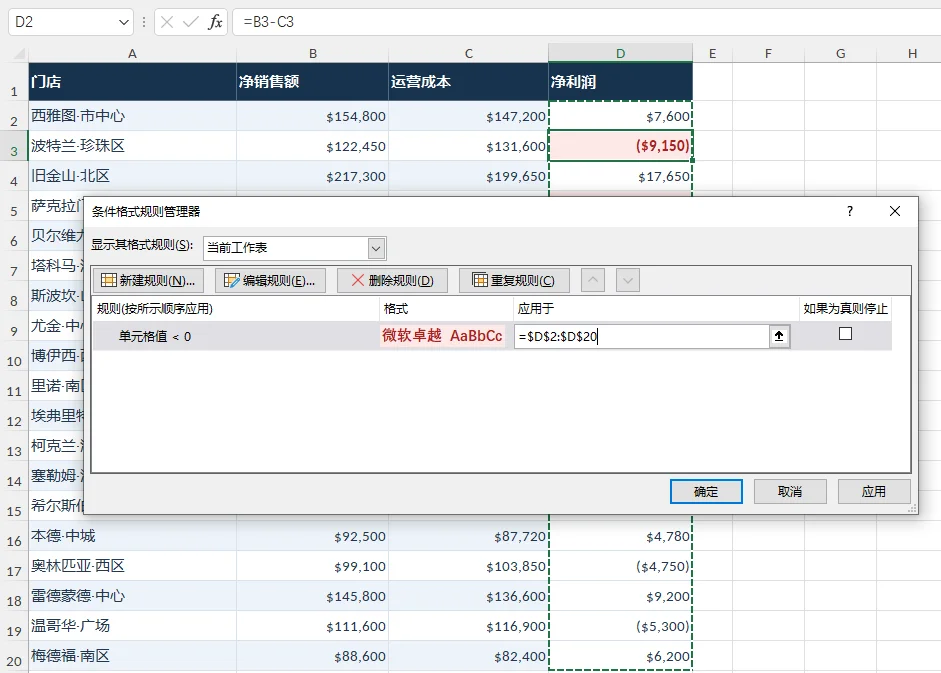The width and height of the screenshot is (941, 673).
Task: Click the 取消 button
Action: coord(790,492)
